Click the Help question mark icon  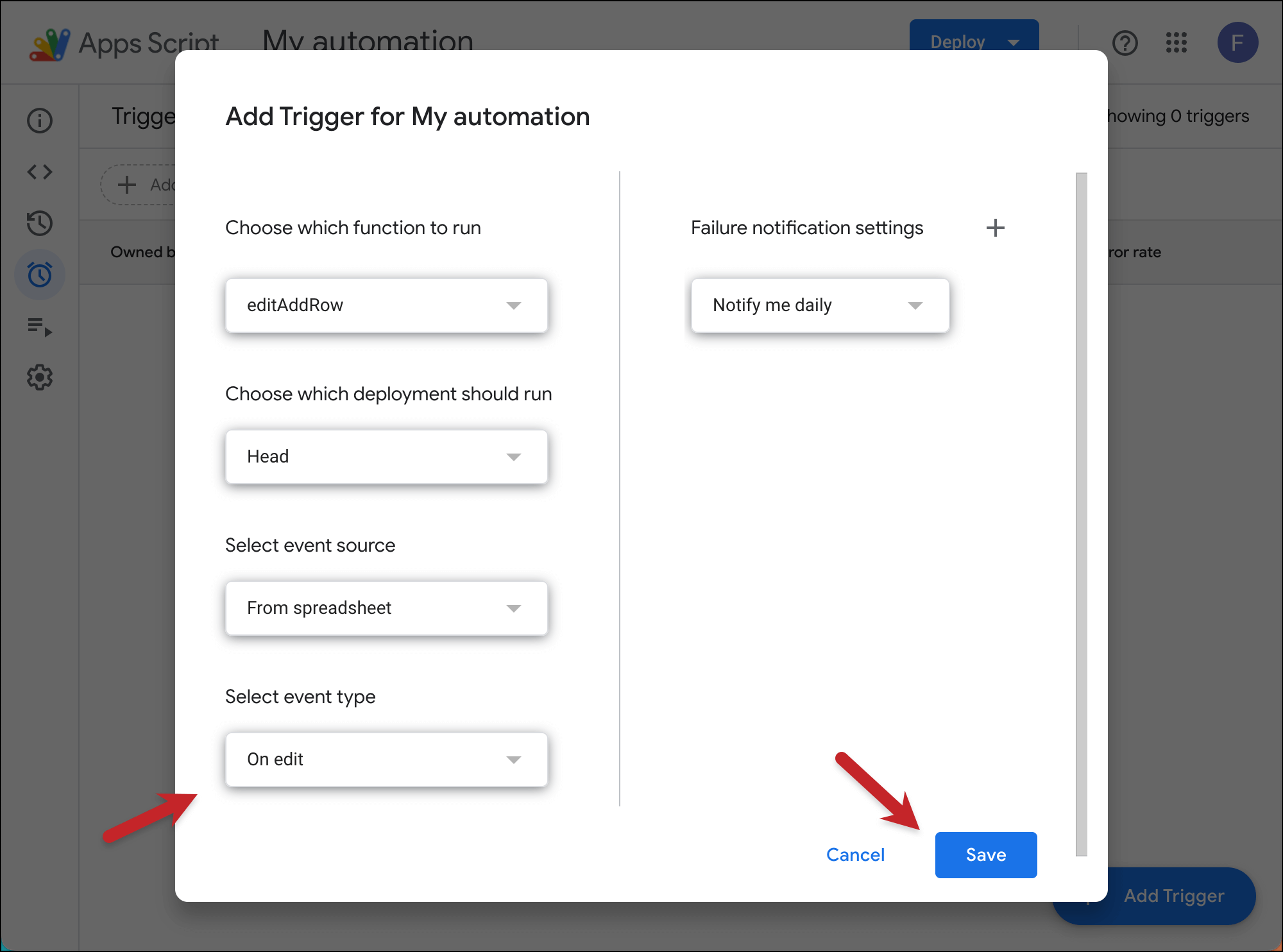tap(1125, 43)
